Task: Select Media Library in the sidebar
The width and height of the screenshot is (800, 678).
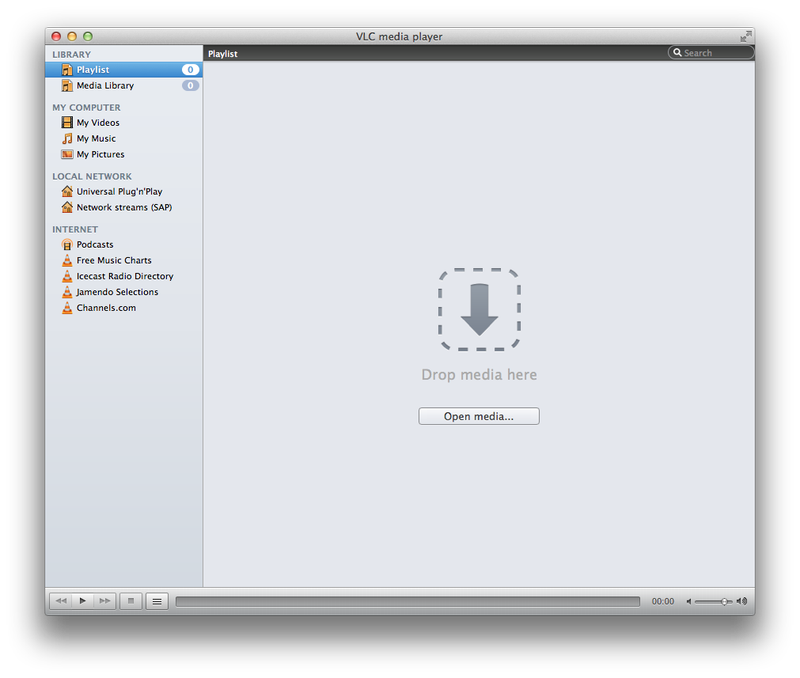Action: point(123,85)
